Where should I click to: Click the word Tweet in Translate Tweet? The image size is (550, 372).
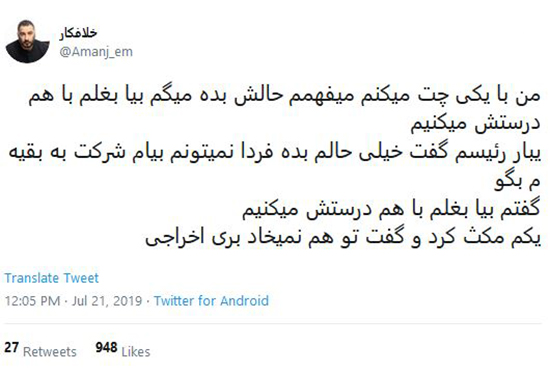[82, 278]
